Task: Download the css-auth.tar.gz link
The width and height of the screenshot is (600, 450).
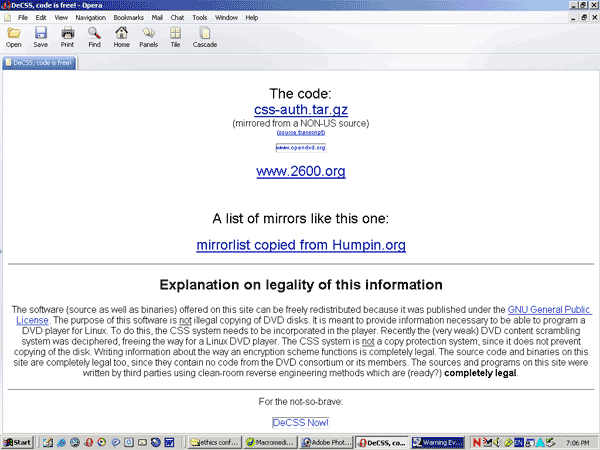Action: [x=301, y=109]
